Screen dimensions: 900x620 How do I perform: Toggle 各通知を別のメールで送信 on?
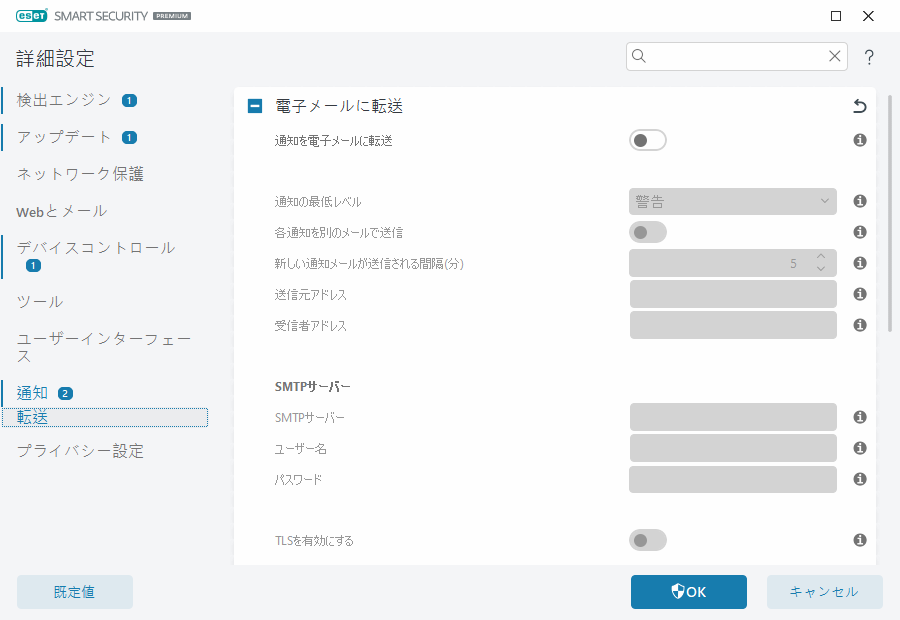(x=647, y=231)
